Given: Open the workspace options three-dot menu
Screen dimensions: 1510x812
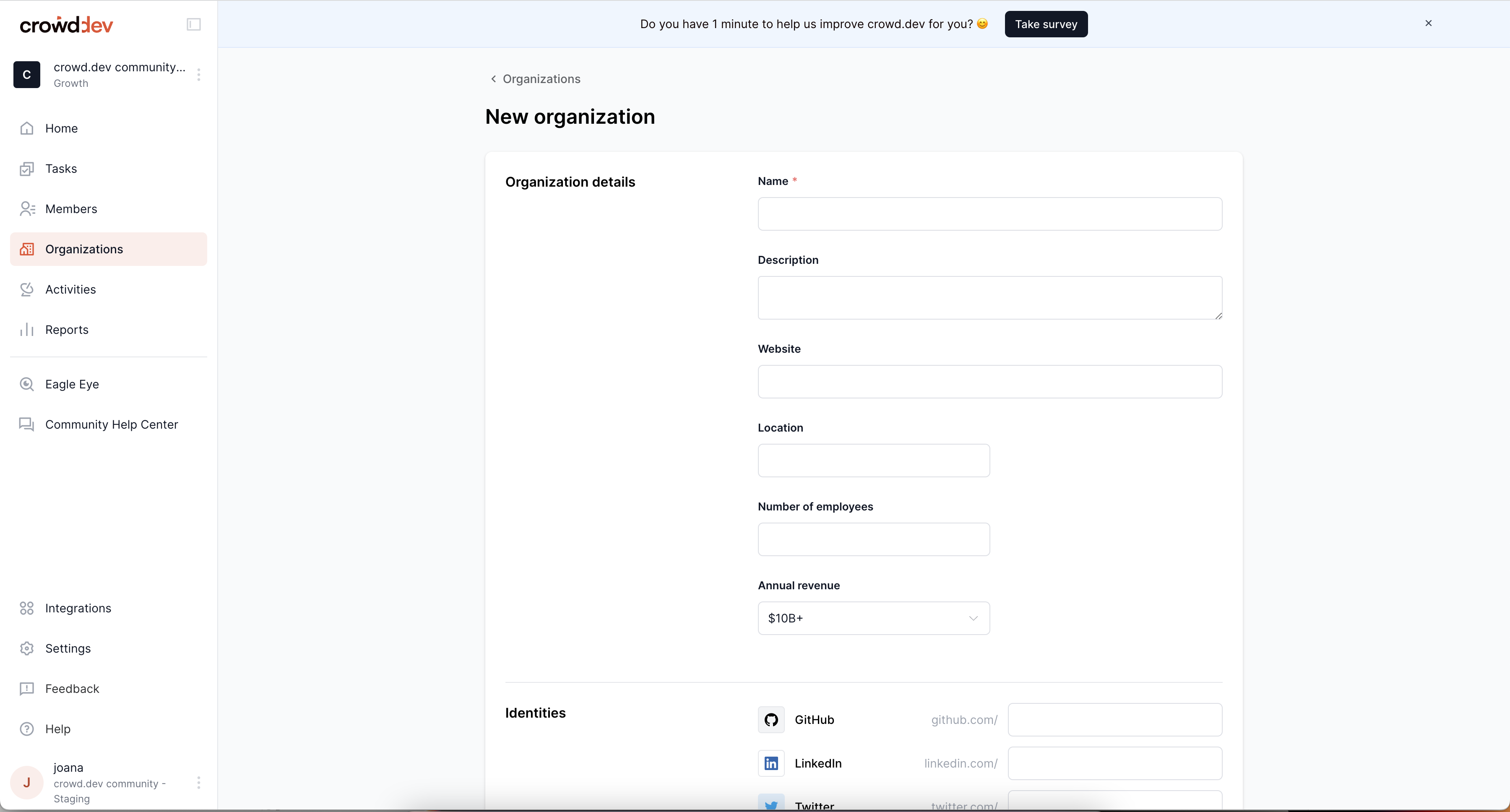Looking at the screenshot, I should [x=199, y=75].
